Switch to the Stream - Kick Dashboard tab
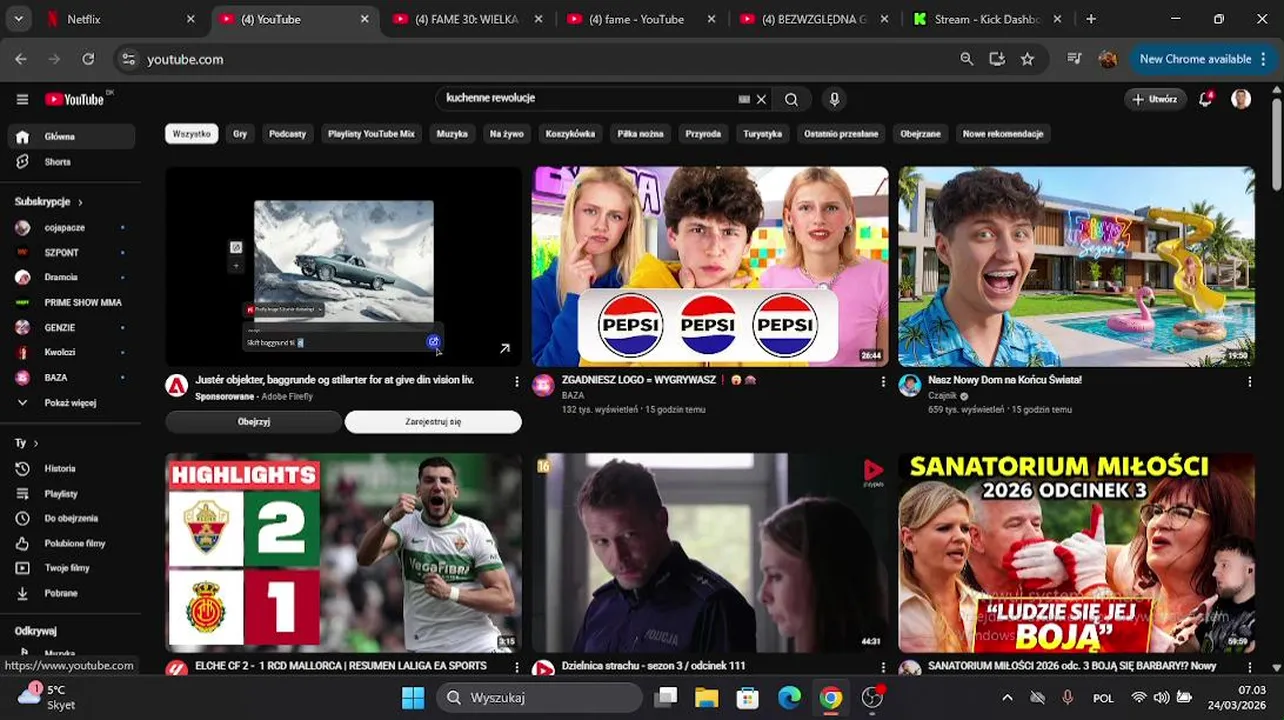The width and height of the screenshot is (1284, 720). coord(987,19)
